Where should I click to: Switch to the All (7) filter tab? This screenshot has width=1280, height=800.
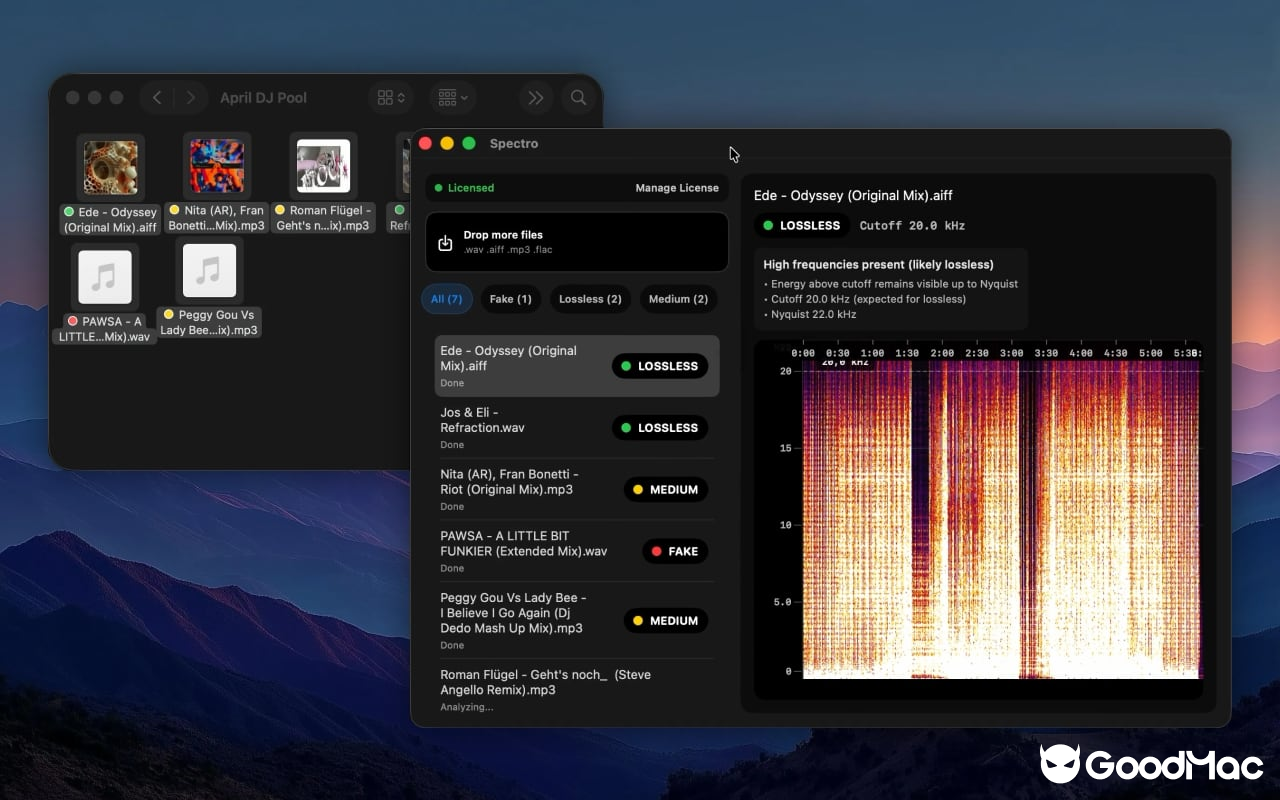tap(446, 299)
